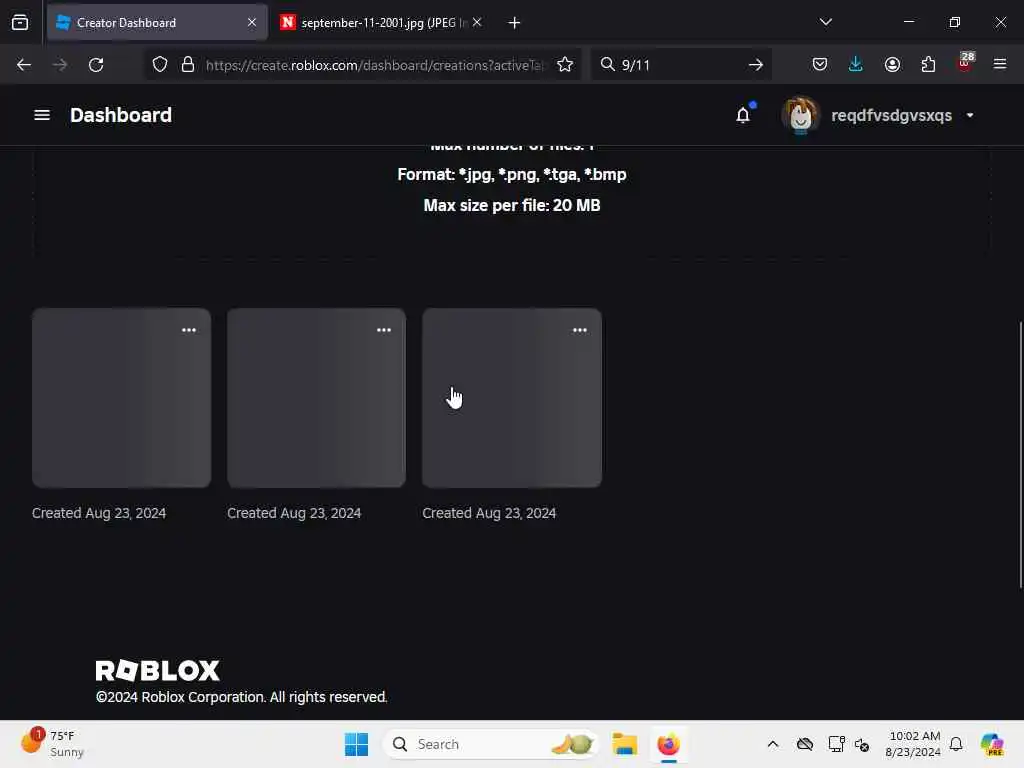
Task: Go back using browser back arrow
Action: (x=24, y=65)
